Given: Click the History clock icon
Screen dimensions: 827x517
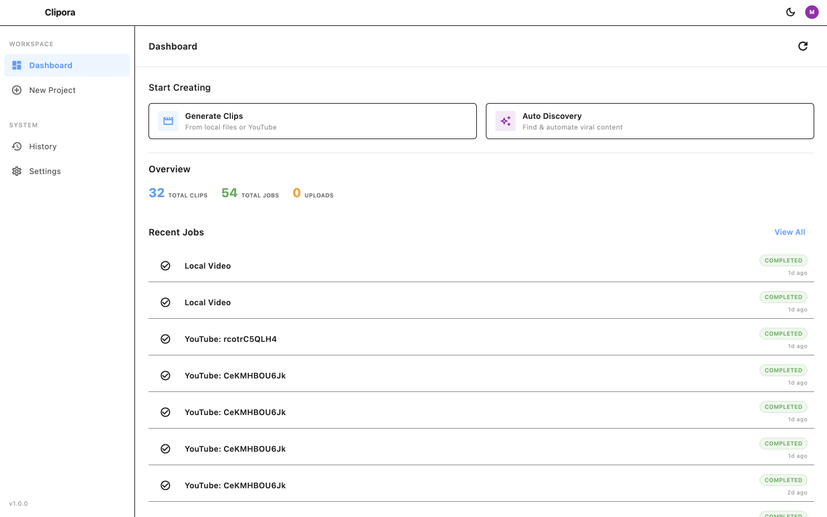Looking at the screenshot, I should click(17, 147).
